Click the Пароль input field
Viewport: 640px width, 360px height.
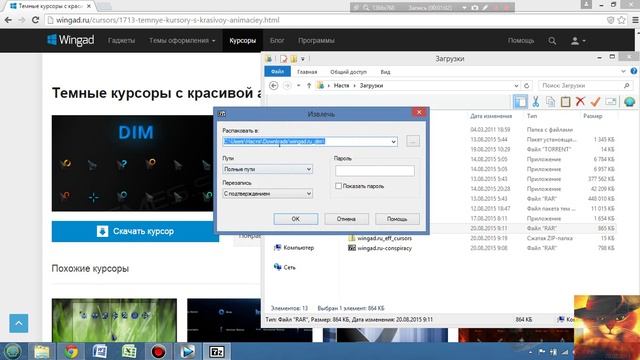coord(375,171)
